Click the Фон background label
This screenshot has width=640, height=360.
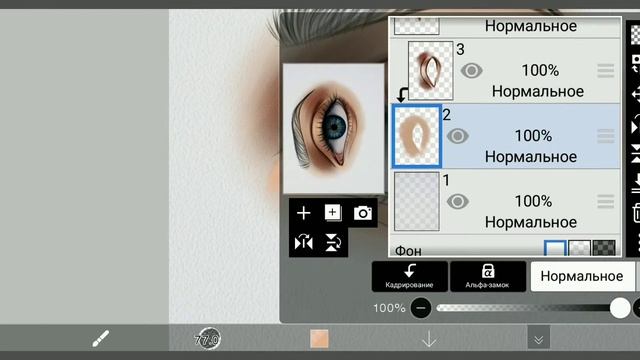tap(408, 250)
